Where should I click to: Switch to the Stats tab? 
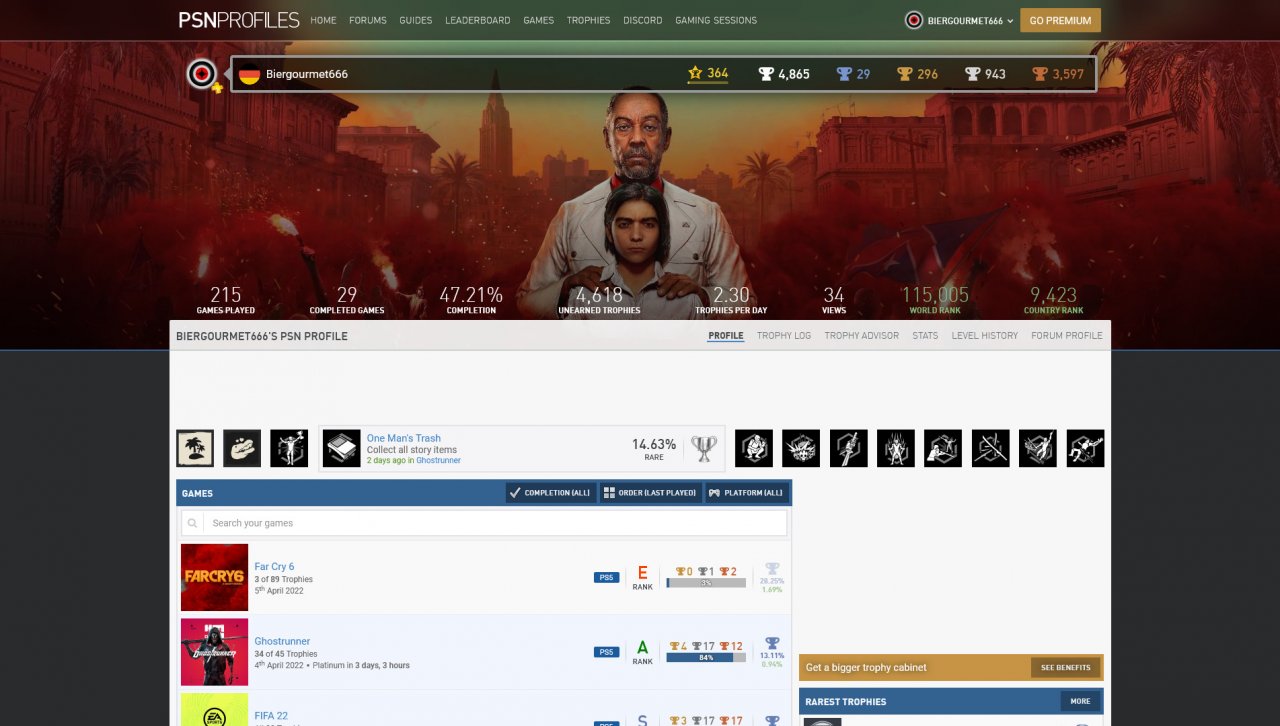(x=925, y=336)
